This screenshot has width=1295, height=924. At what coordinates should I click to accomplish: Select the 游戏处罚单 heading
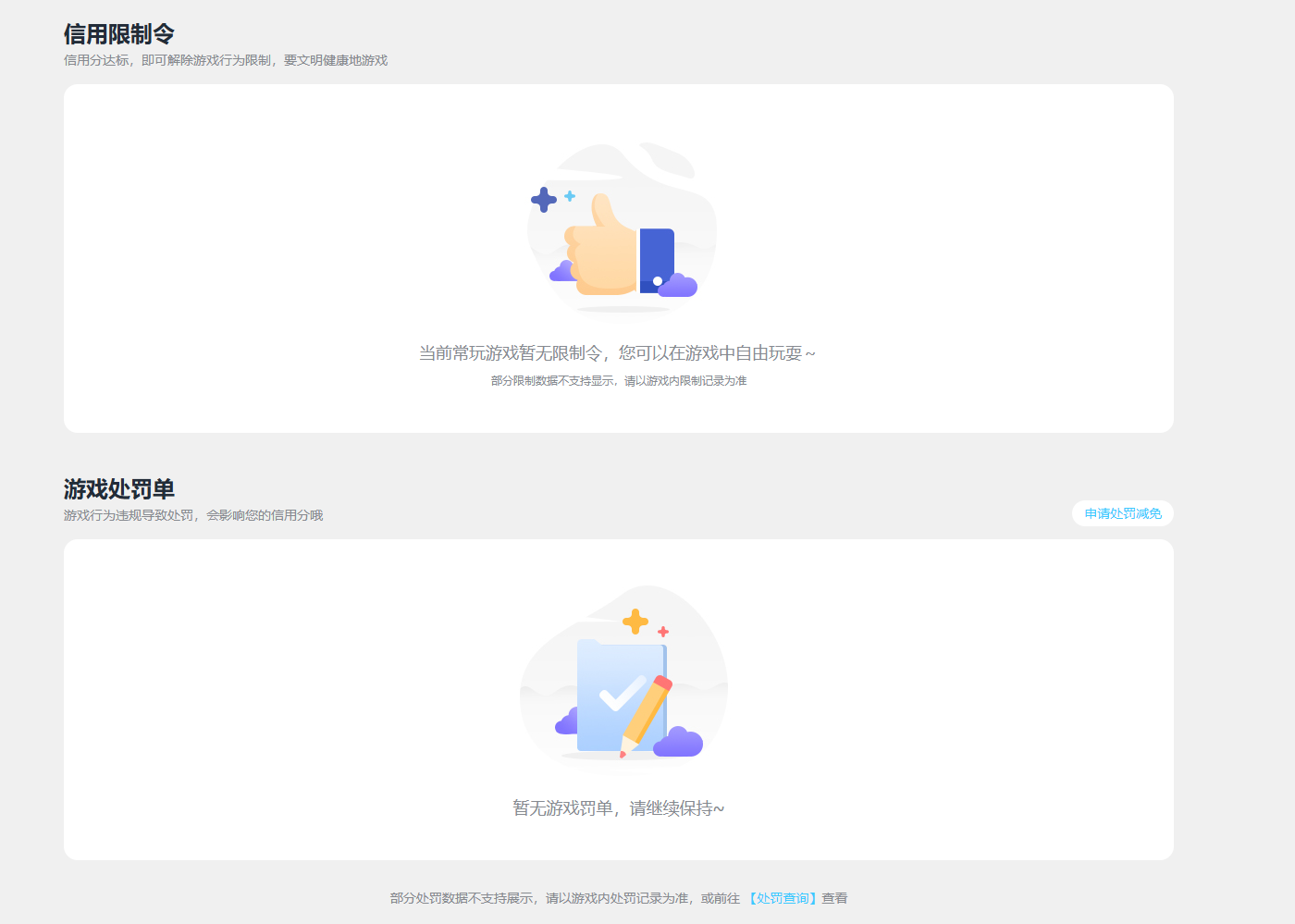pos(119,489)
